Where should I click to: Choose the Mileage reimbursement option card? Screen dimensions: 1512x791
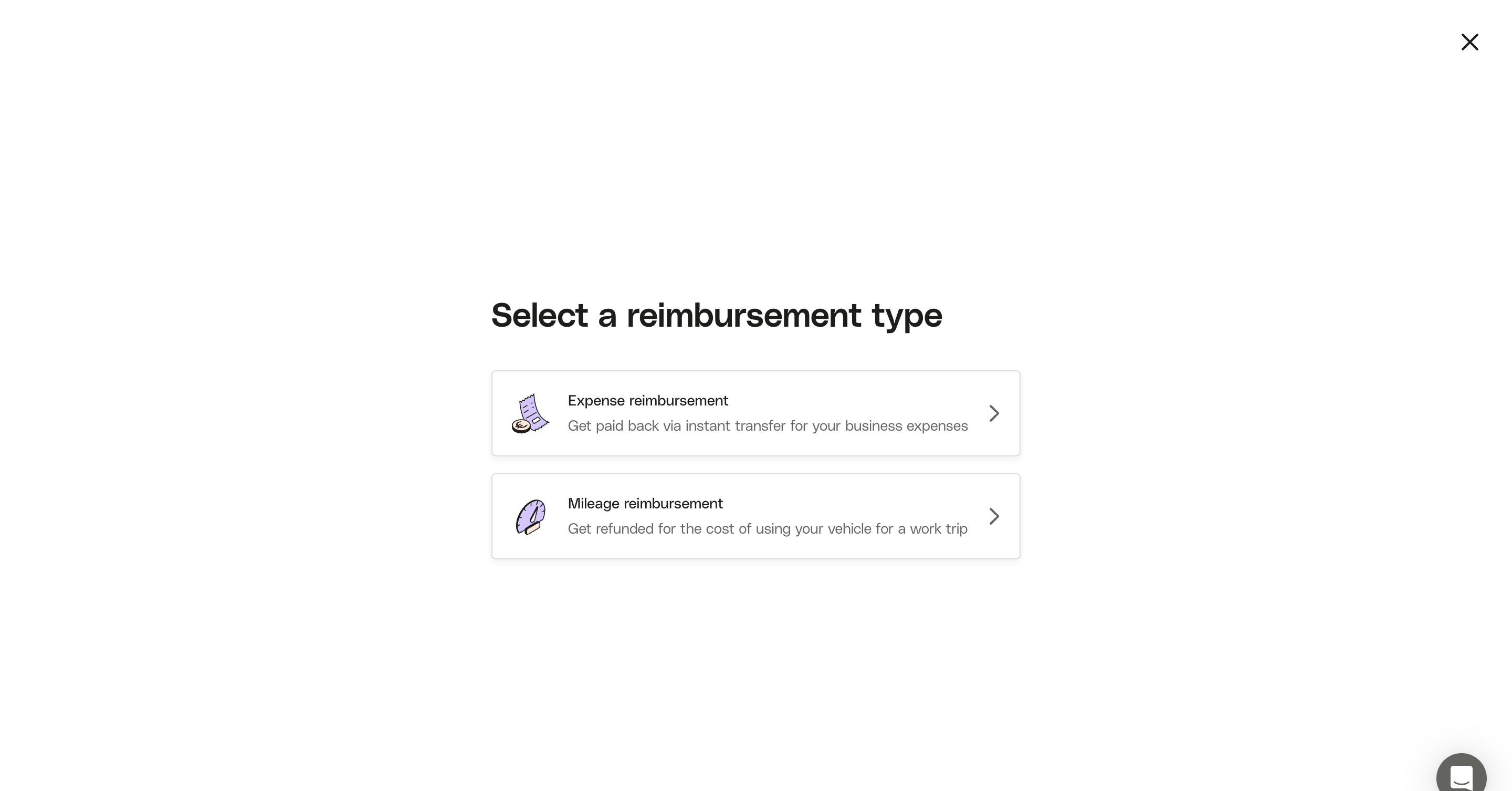(x=755, y=516)
